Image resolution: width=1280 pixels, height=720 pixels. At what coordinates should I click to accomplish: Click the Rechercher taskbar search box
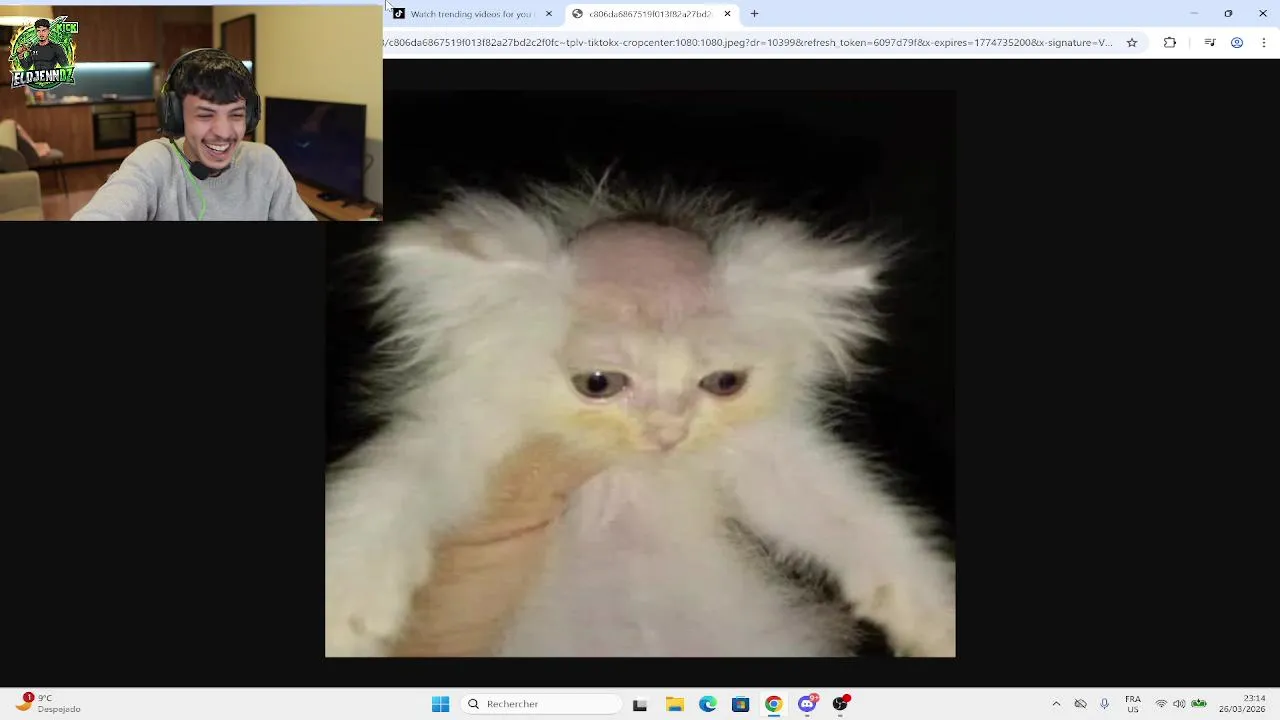click(x=542, y=704)
